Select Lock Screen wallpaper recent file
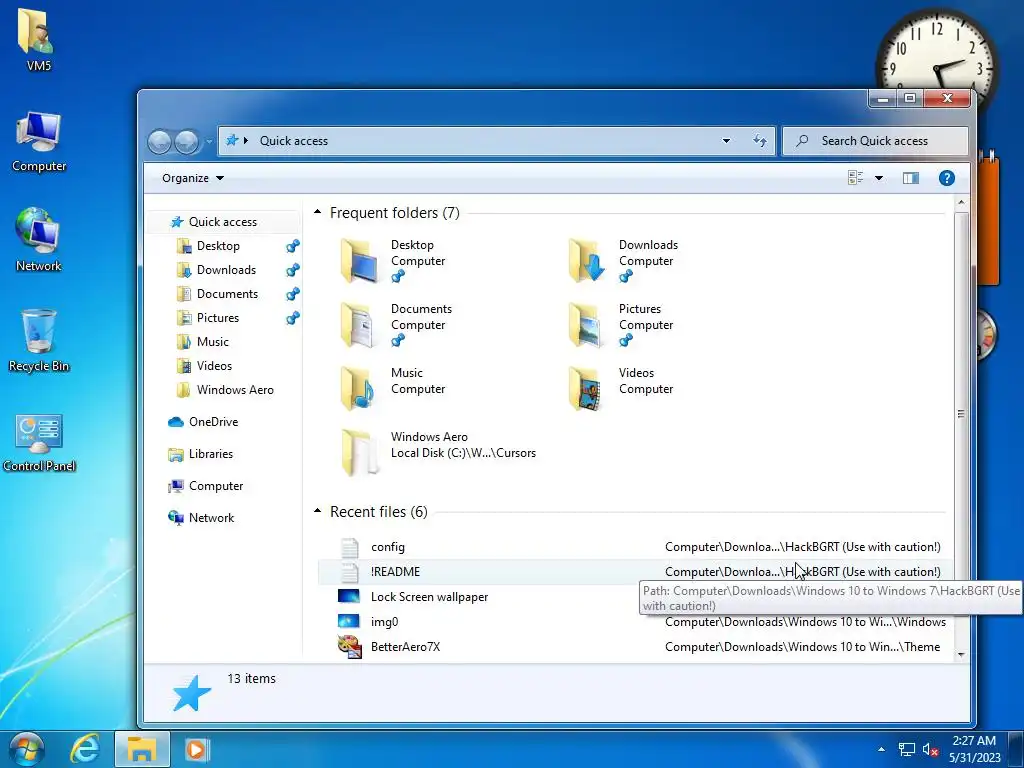1024x768 pixels. [429, 597]
